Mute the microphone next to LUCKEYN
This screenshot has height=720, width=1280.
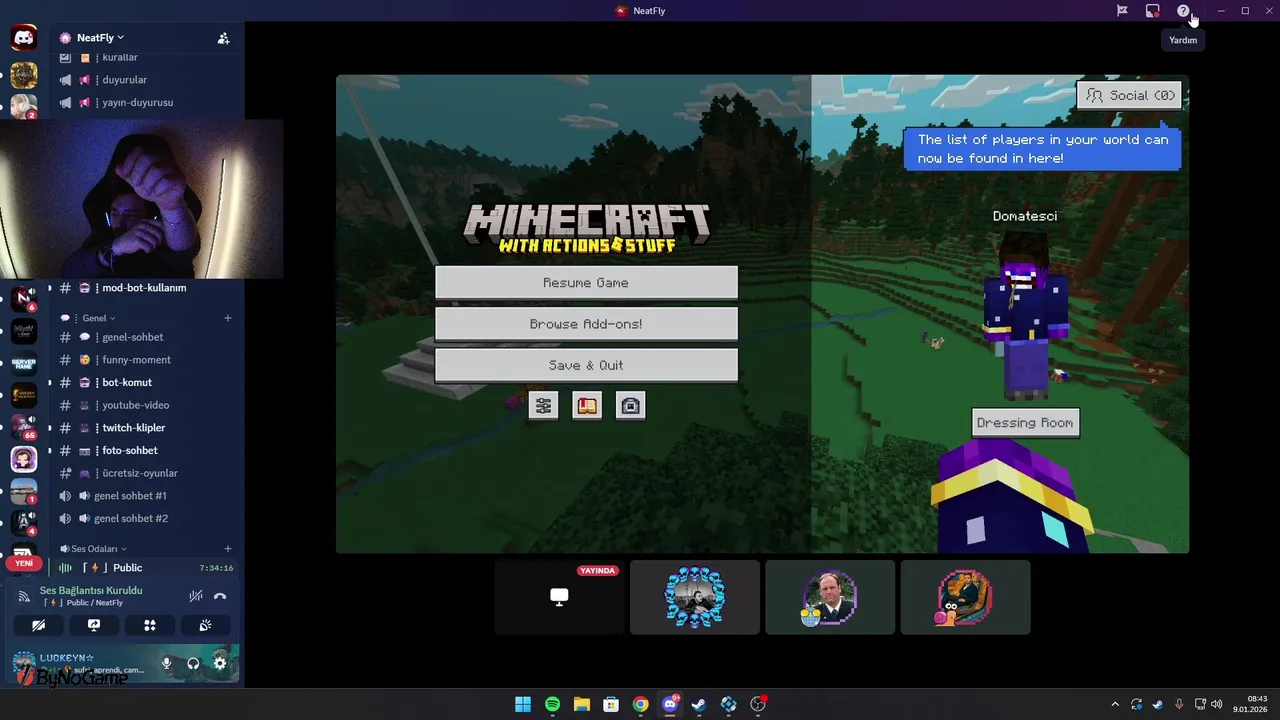(x=167, y=663)
